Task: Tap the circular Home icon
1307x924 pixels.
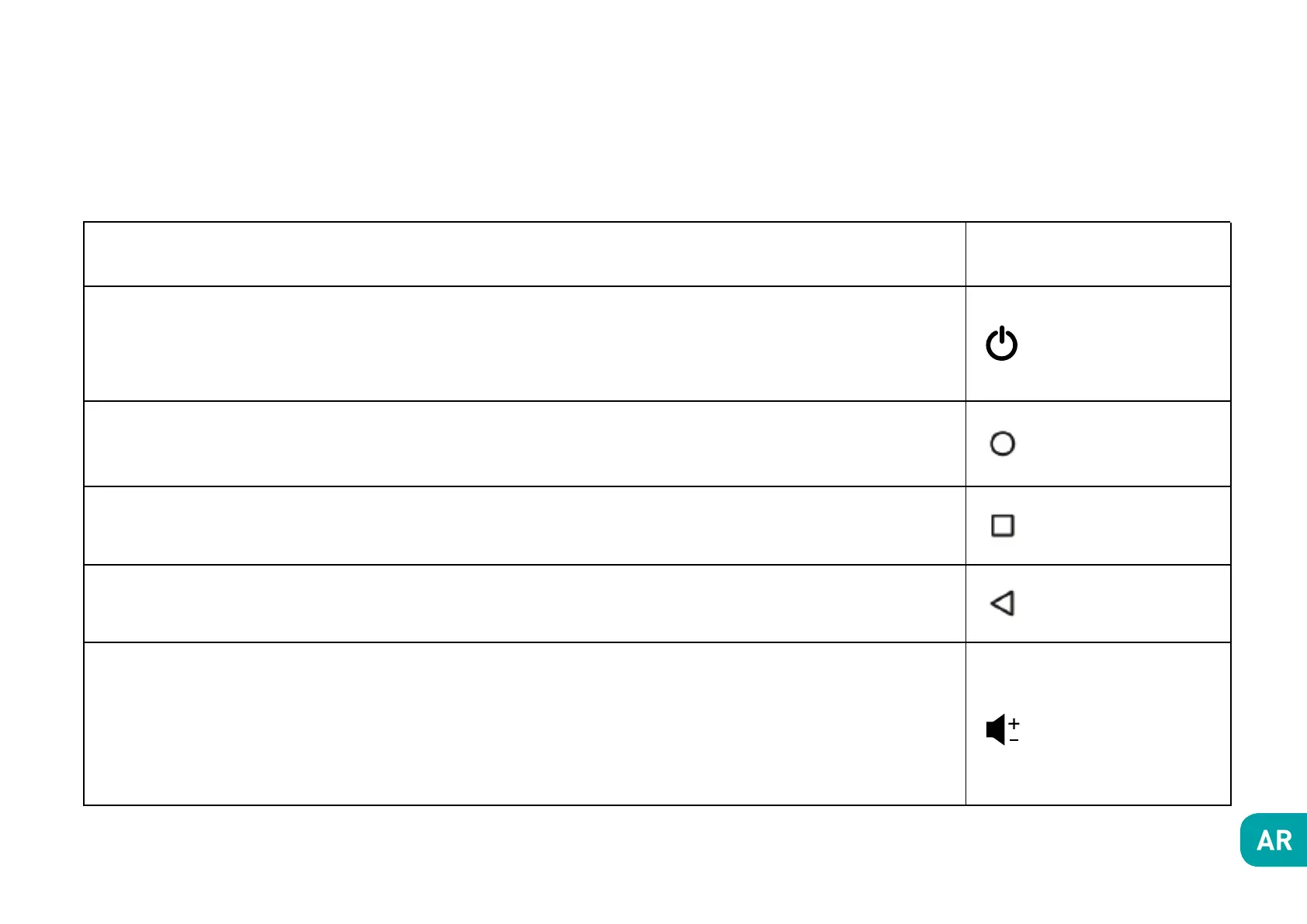Action: 1002,444
